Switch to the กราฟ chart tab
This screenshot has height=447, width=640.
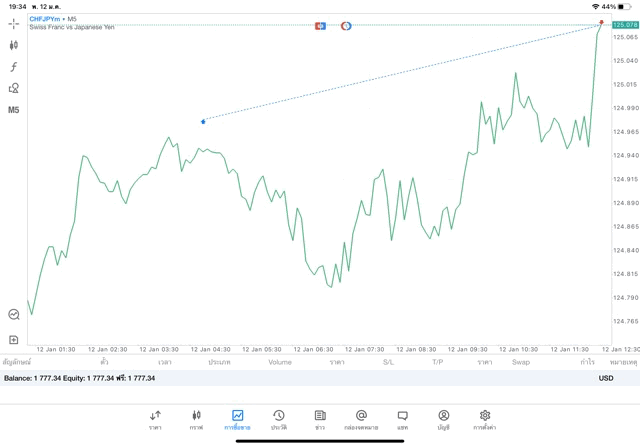coord(196,419)
